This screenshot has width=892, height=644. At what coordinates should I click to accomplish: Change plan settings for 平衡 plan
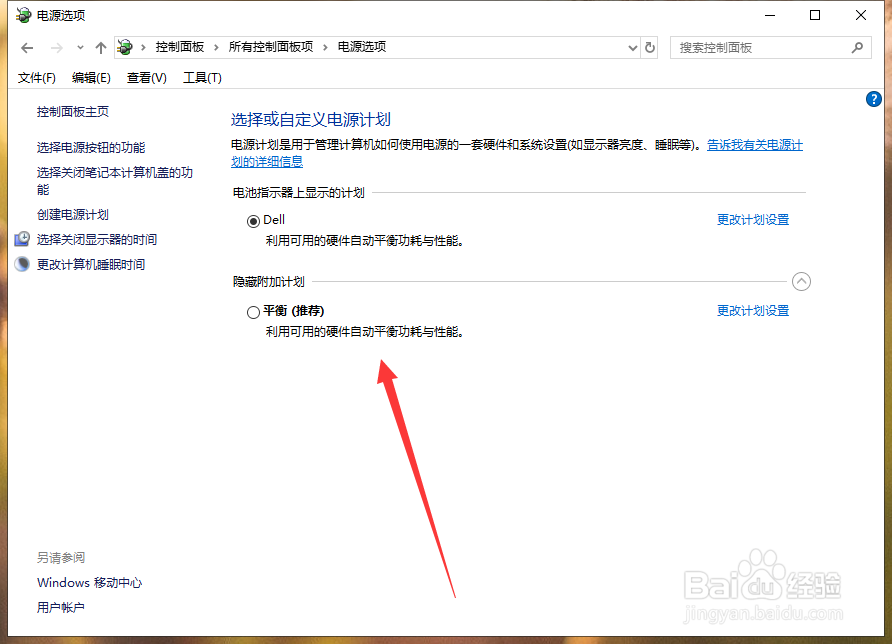click(753, 311)
